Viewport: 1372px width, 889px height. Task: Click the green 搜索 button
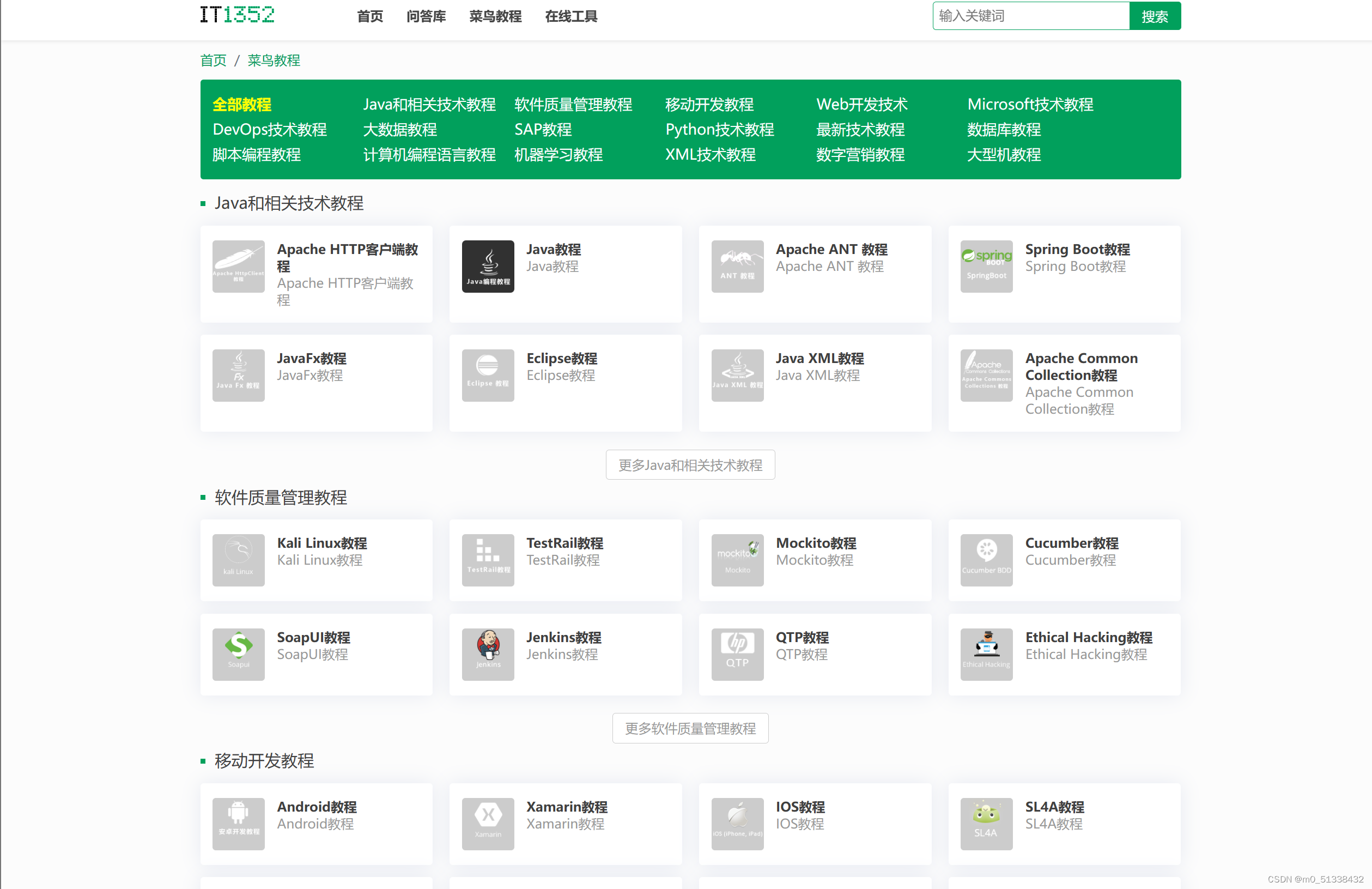[x=1155, y=16]
